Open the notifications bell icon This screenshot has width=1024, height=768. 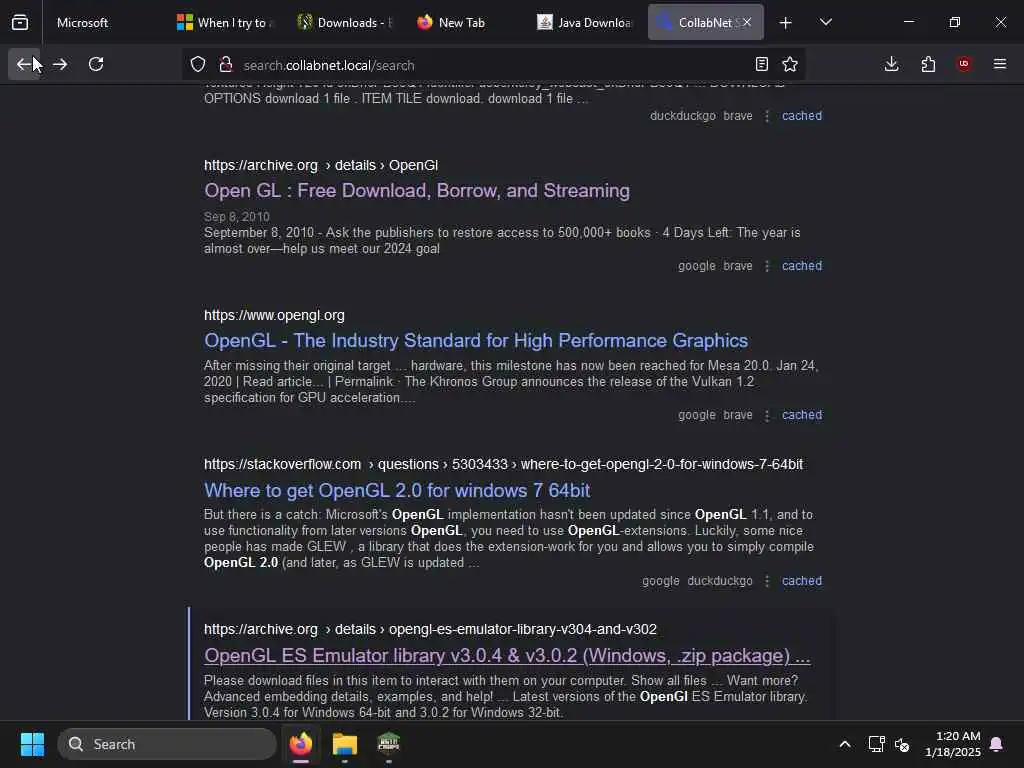pos(996,744)
